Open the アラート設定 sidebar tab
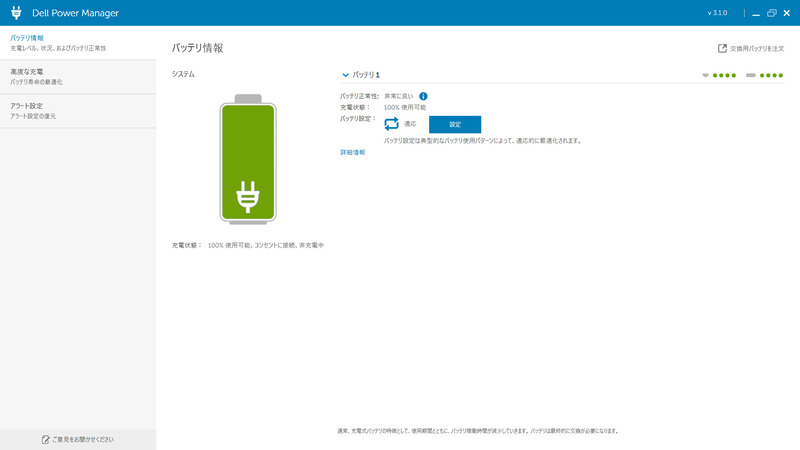Screen dimensions: 800x450 78,111
